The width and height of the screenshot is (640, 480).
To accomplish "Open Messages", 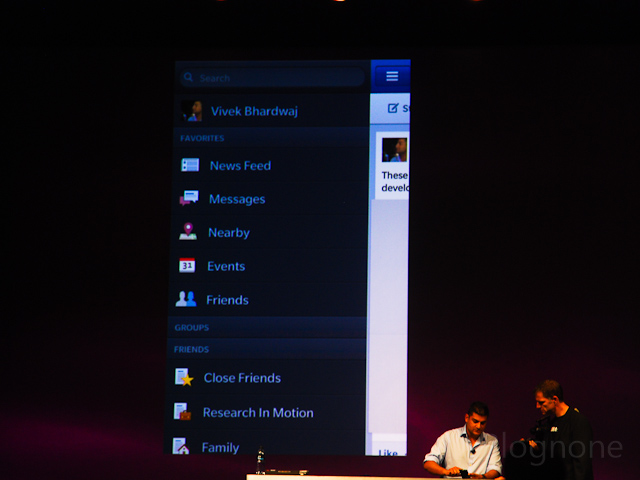I will tap(237, 199).
